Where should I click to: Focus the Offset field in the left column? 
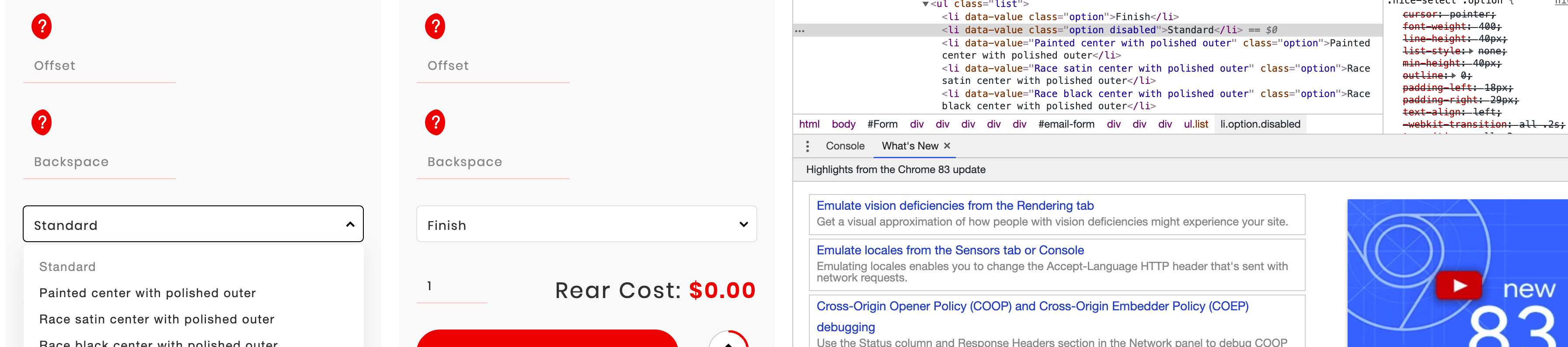(99, 66)
